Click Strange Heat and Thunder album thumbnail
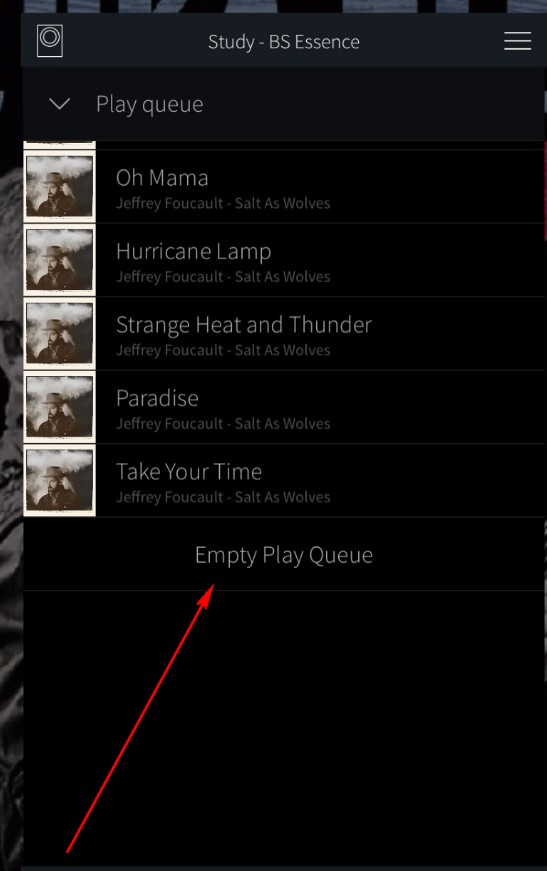Image resolution: width=547 pixels, height=871 pixels. (59, 333)
